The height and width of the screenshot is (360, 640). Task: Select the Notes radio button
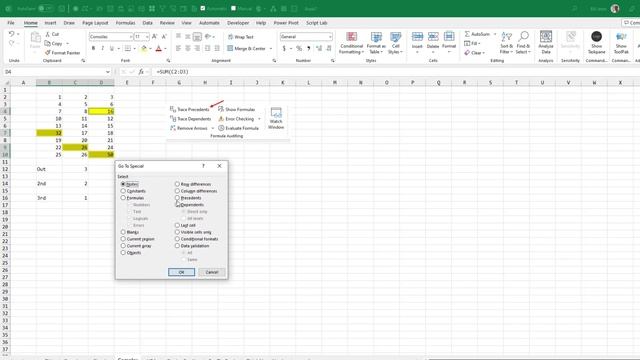click(x=123, y=184)
